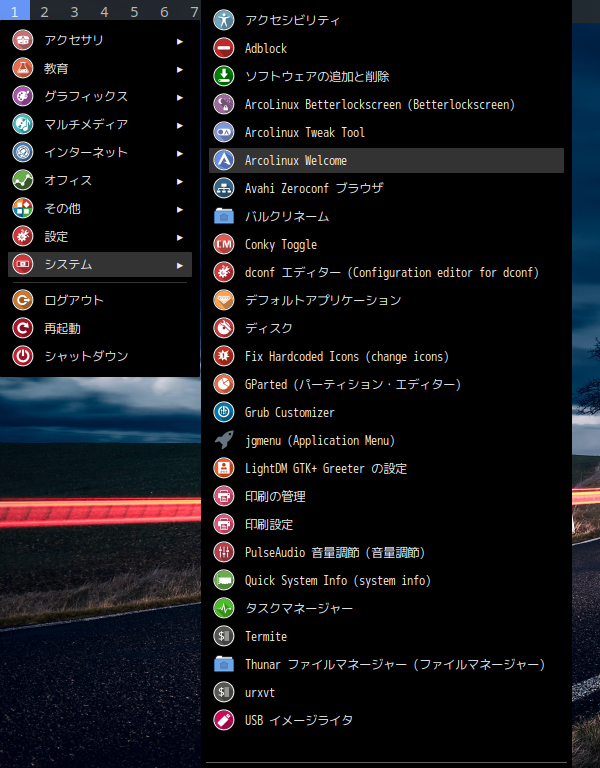
Task: Click the タスクマネージャー pulse icon
Action: click(224, 608)
